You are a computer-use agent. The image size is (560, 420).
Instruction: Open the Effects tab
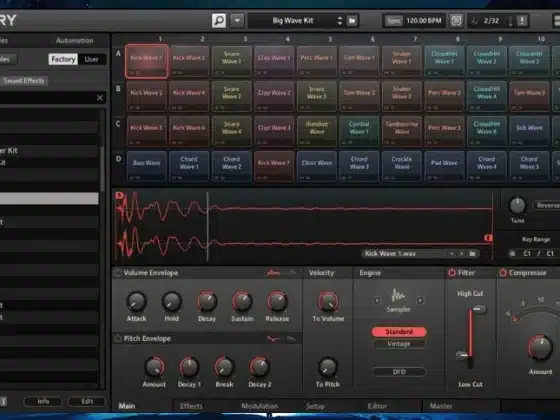[x=191, y=406]
